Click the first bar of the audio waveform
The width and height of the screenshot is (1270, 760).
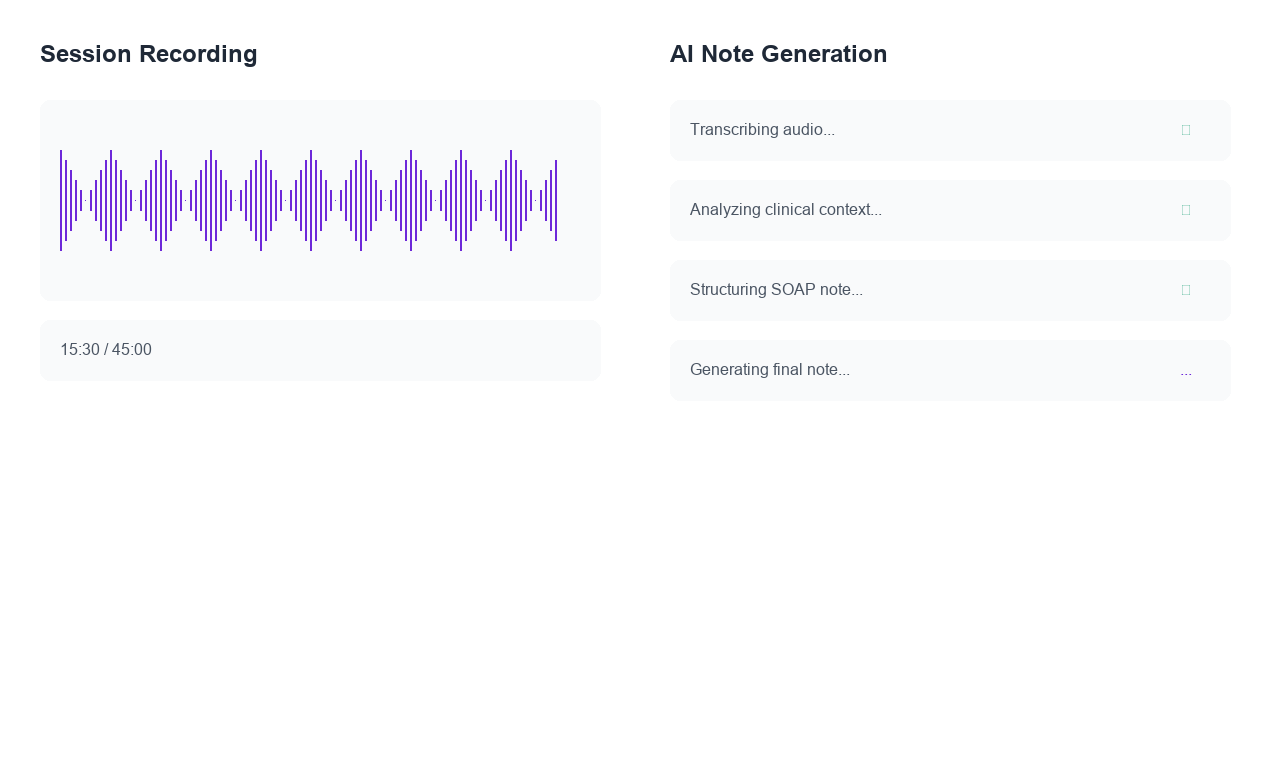point(61,200)
